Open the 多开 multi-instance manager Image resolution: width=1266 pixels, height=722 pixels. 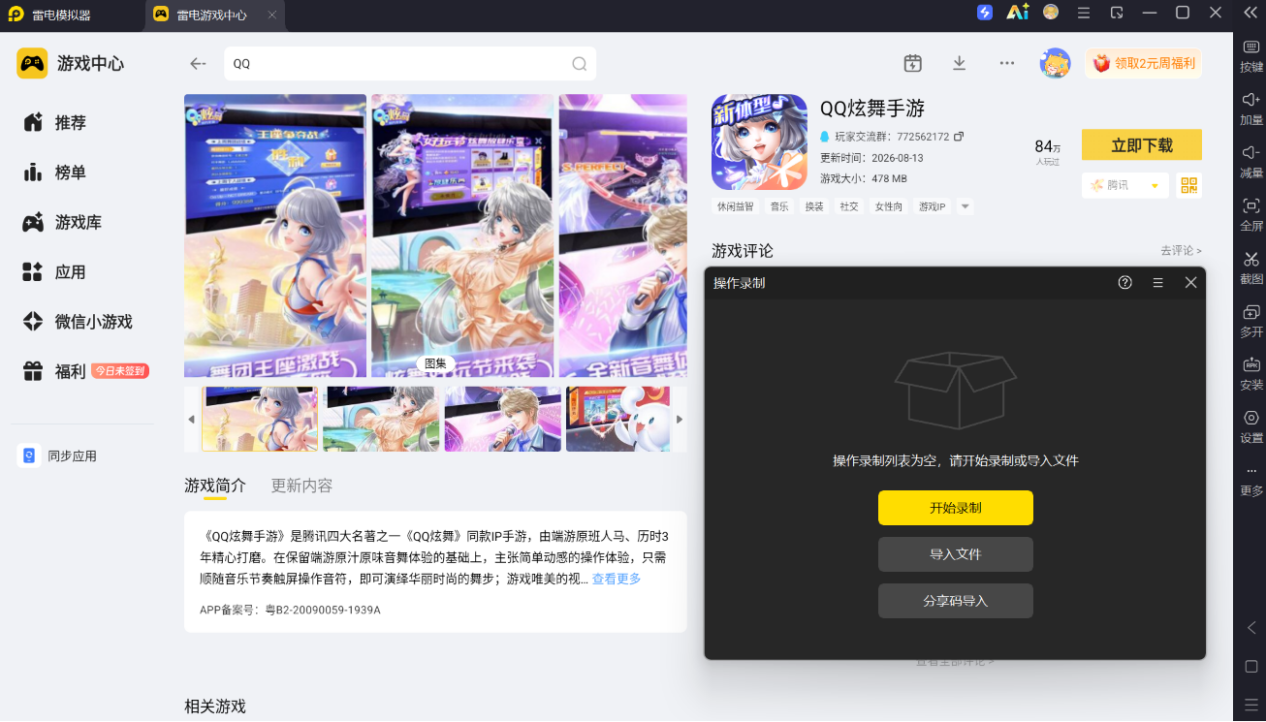[x=1251, y=319]
